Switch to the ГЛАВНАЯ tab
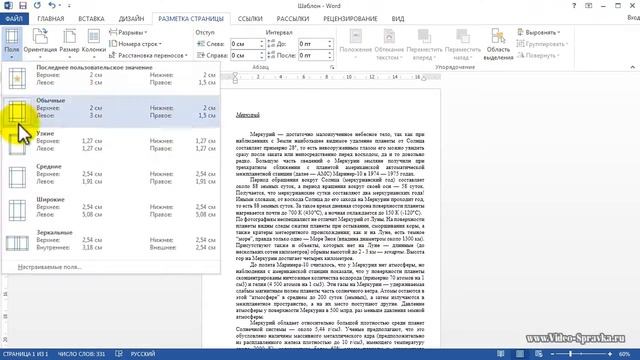The width and height of the screenshot is (640, 360). tap(51, 19)
